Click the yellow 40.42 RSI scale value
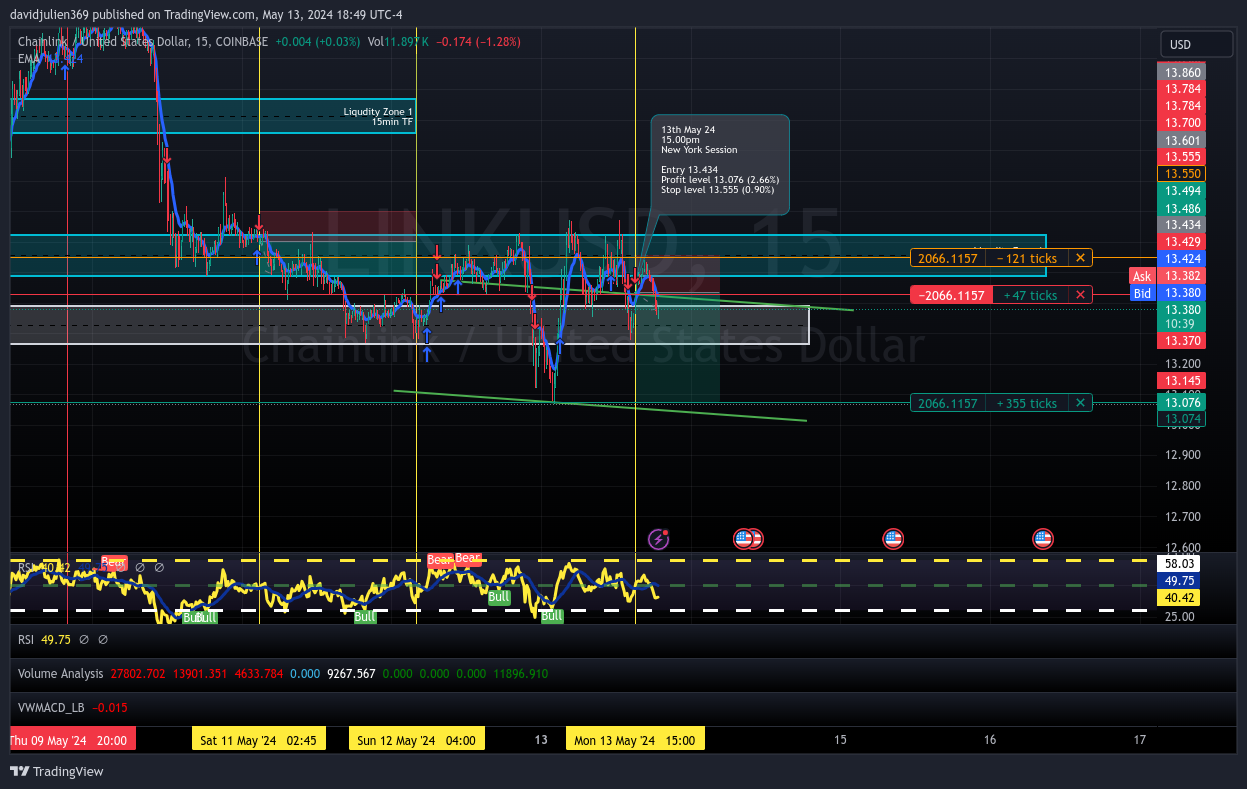 pos(1180,598)
